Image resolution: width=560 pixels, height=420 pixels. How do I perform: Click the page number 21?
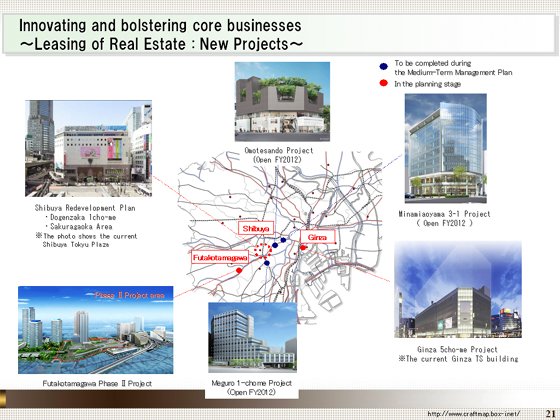coord(550,413)
